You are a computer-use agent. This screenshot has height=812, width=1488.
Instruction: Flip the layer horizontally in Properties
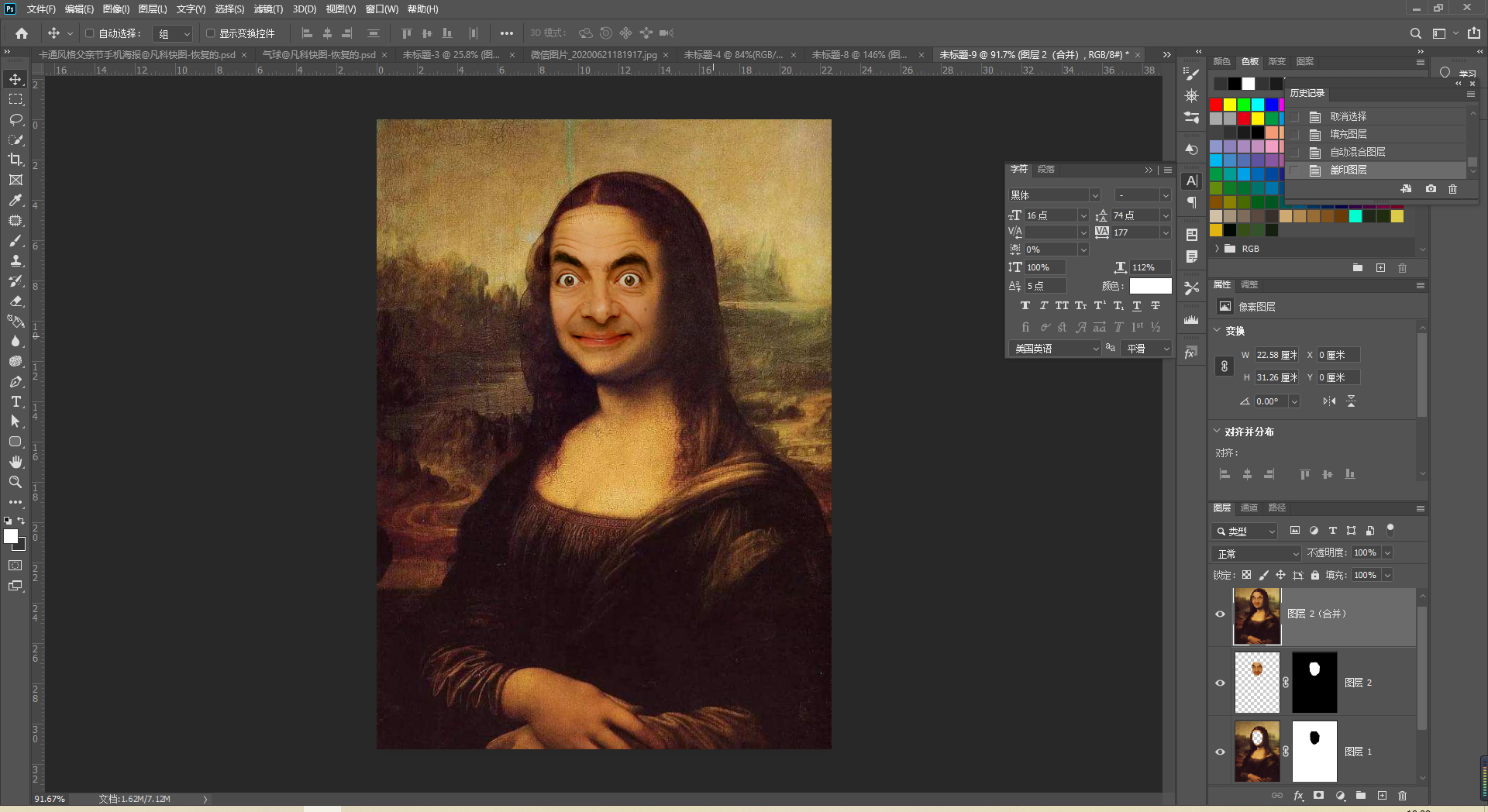point(1329,401)
